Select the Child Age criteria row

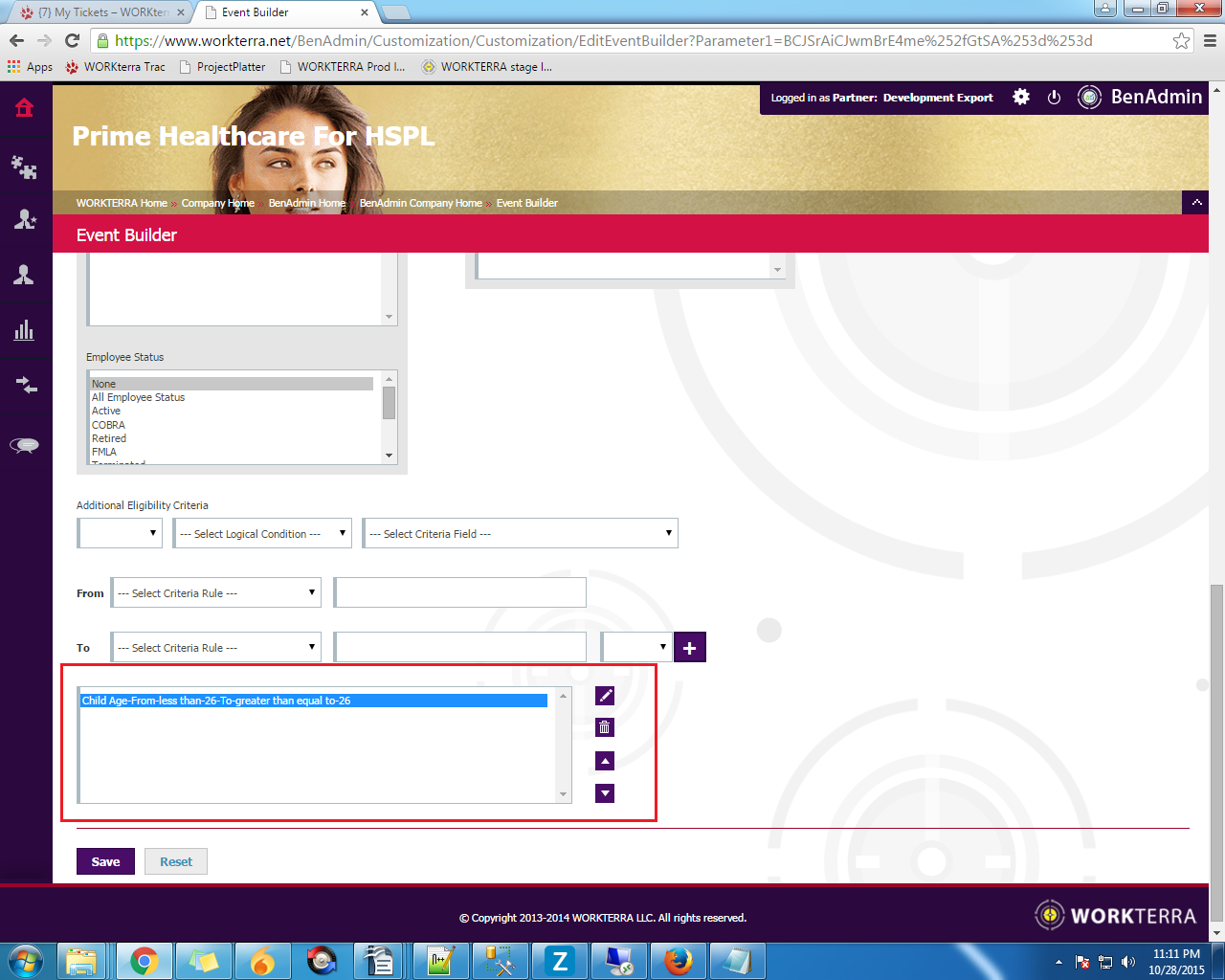click(314, 701)
